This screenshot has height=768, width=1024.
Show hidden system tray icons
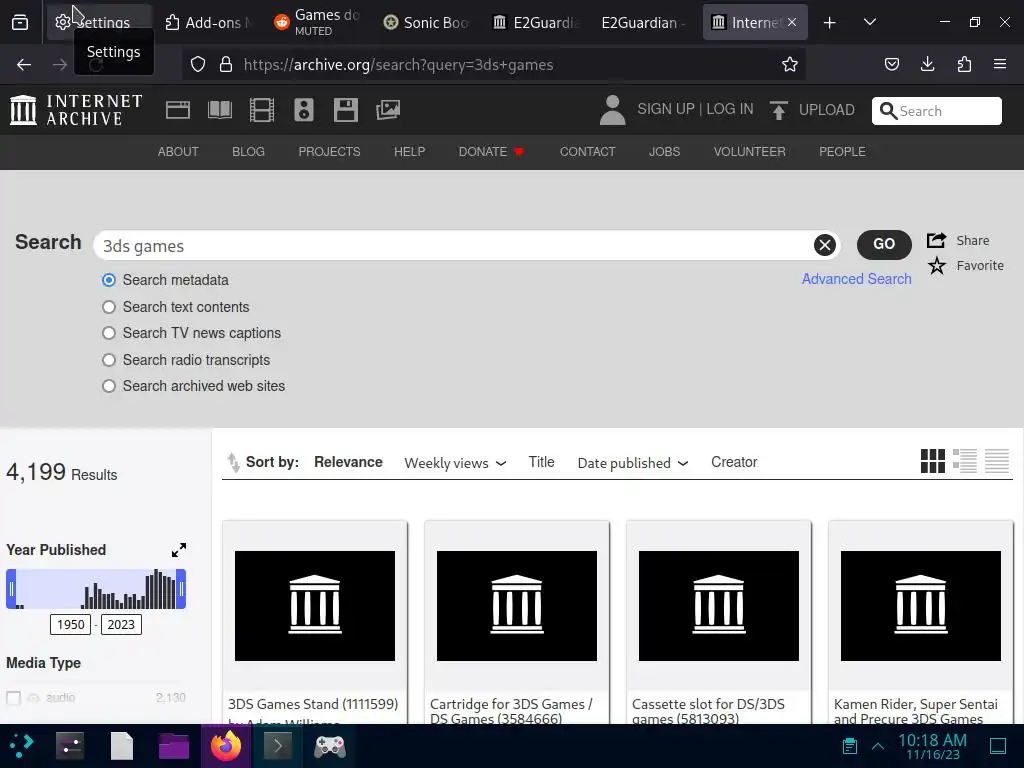pyautogui.click(x=878, y=746)
